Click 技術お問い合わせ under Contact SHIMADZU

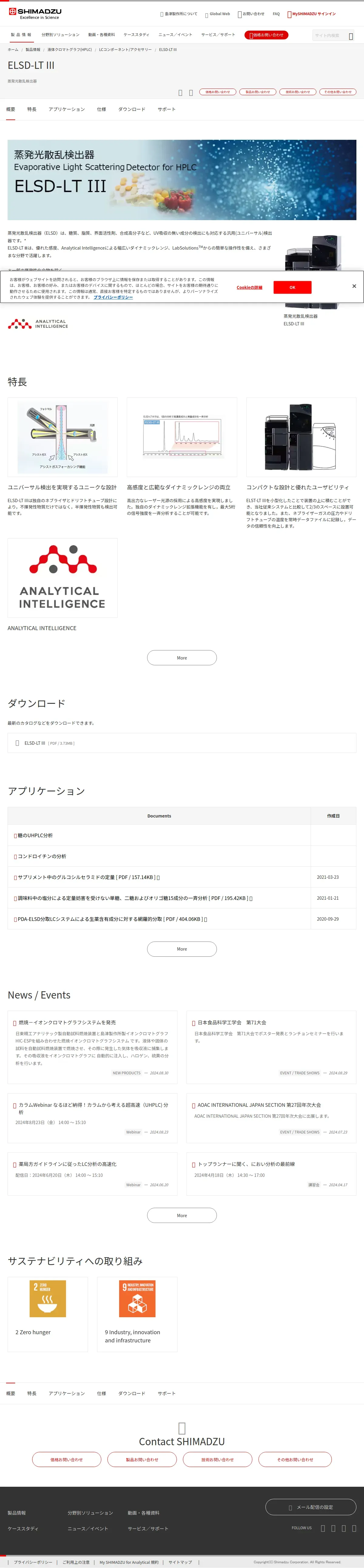217,1460
